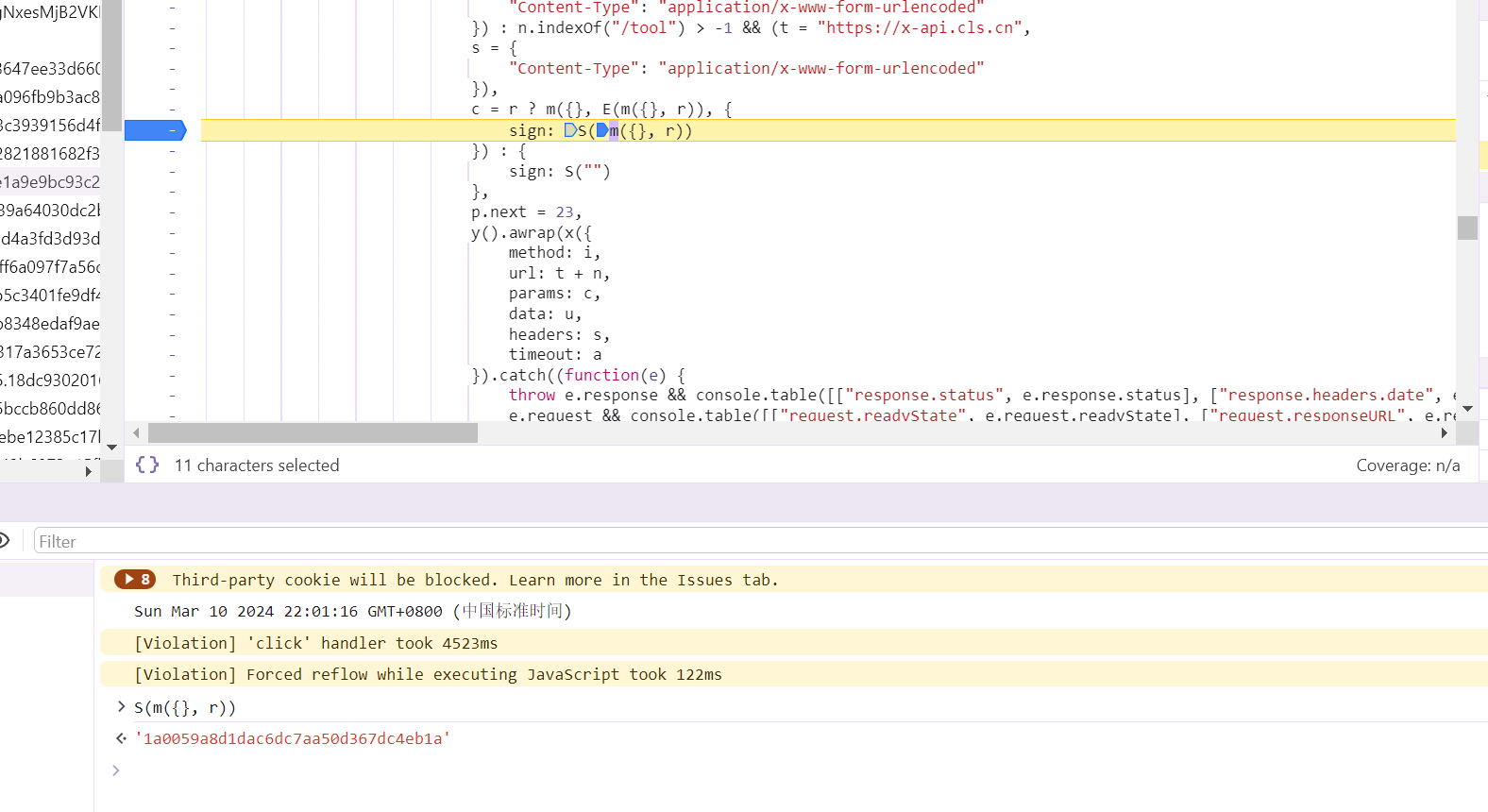The width and height of the screenshot is (1488, 812).
Task: Select file entry 8348edaf9ae
Action: [50, 323]
